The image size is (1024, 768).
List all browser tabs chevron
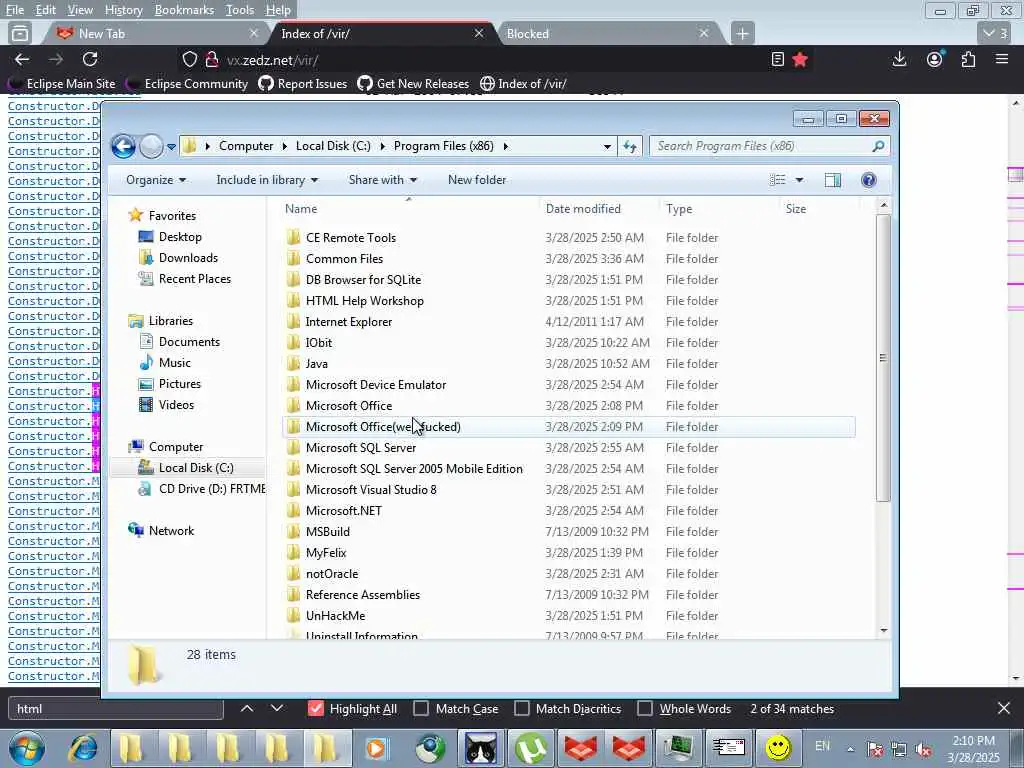click(996, 33)
